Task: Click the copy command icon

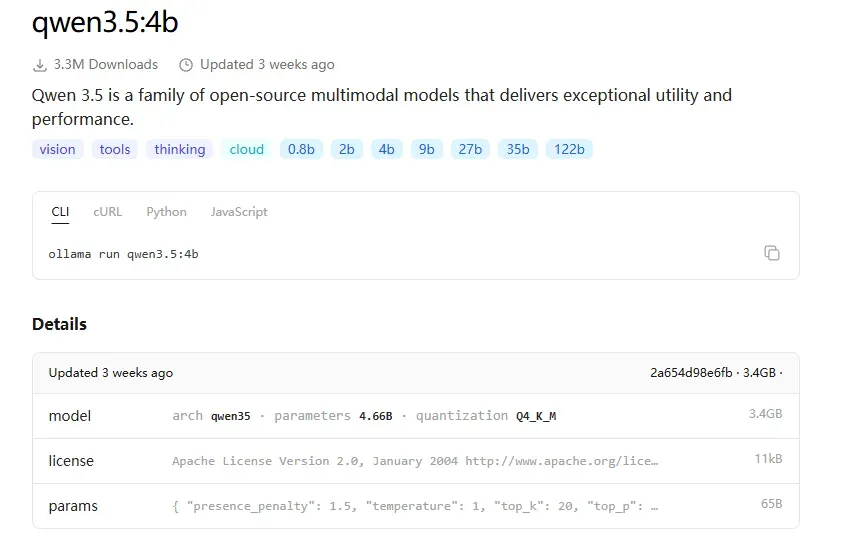Action: [771, 253]
